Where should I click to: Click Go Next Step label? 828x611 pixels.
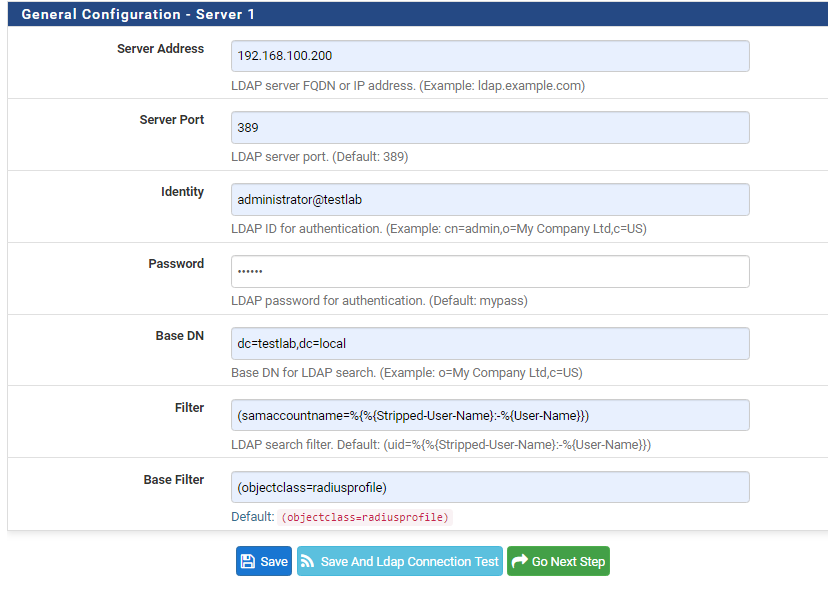pyautogui.click(x=568, y=561)
